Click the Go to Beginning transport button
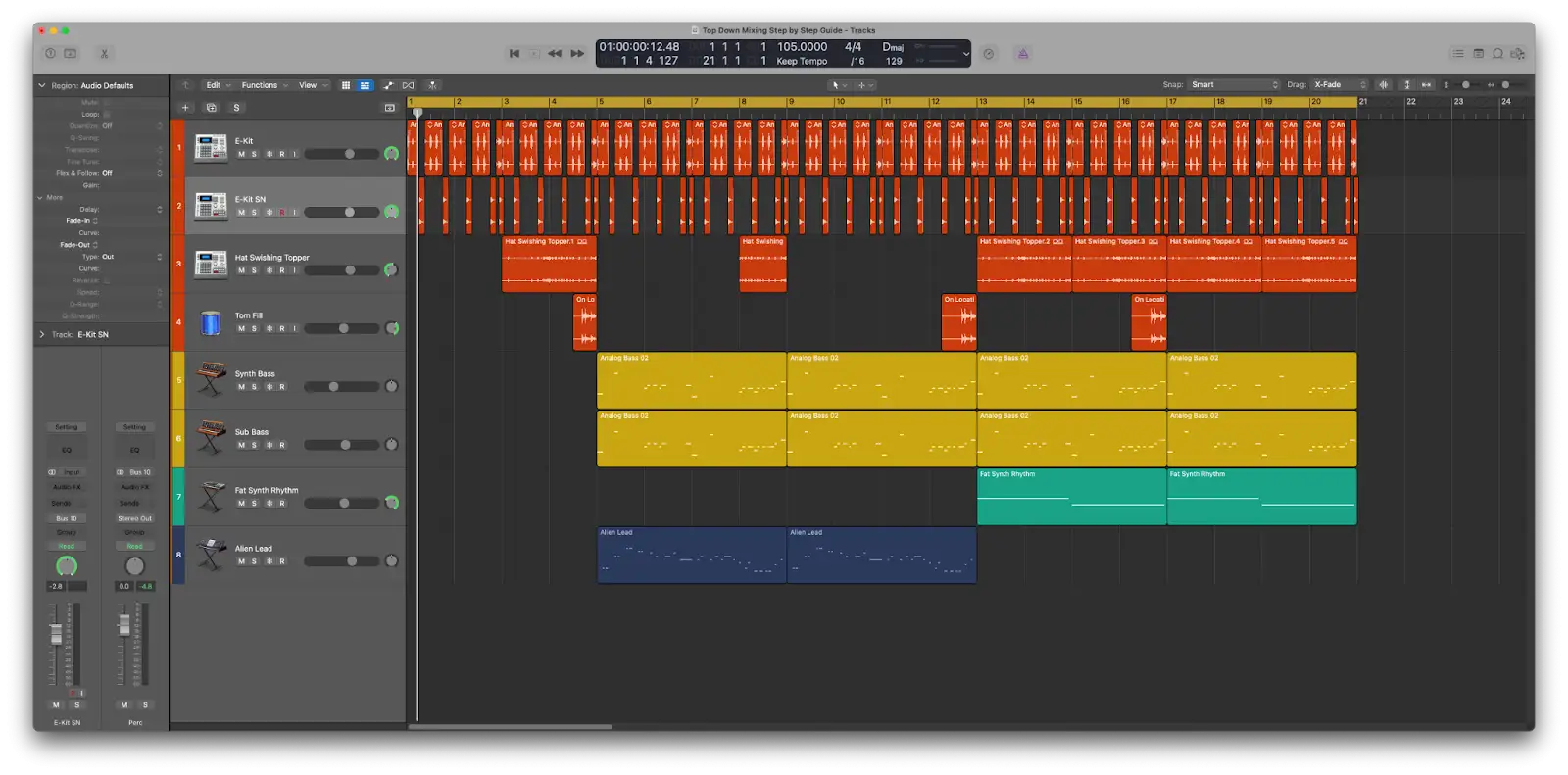The width and height of the screenshot is (1568, 775). 514,54
